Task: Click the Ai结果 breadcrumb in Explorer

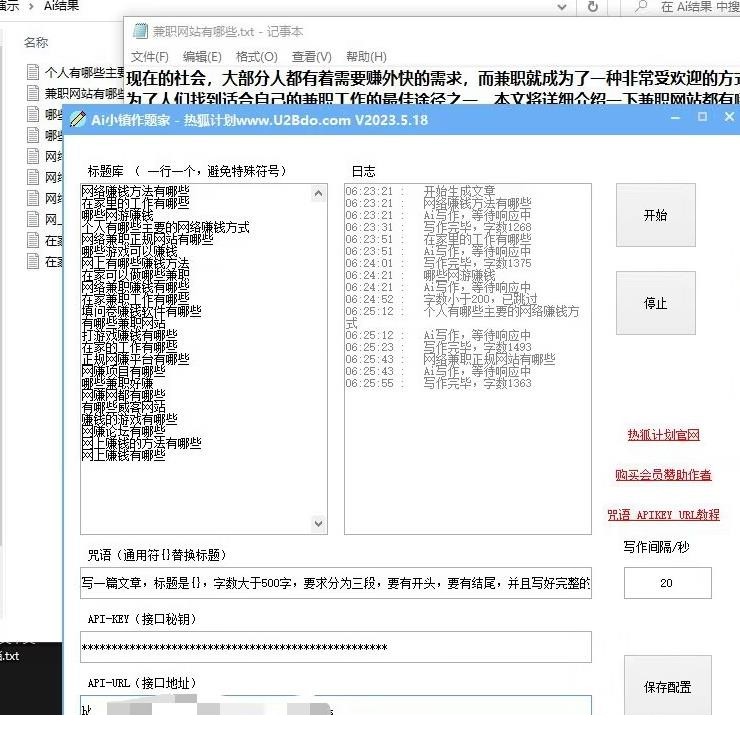Action: 61,6
